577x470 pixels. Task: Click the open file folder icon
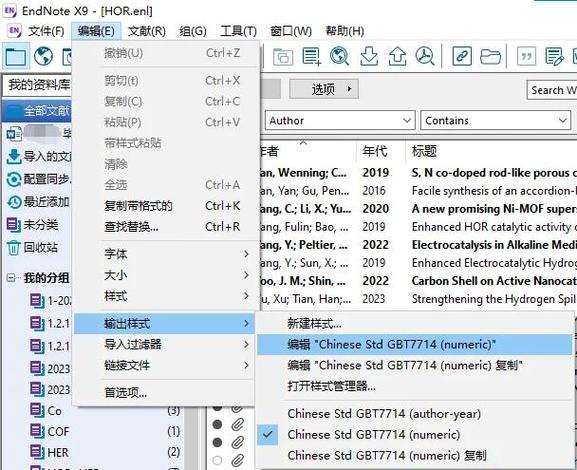491,56
